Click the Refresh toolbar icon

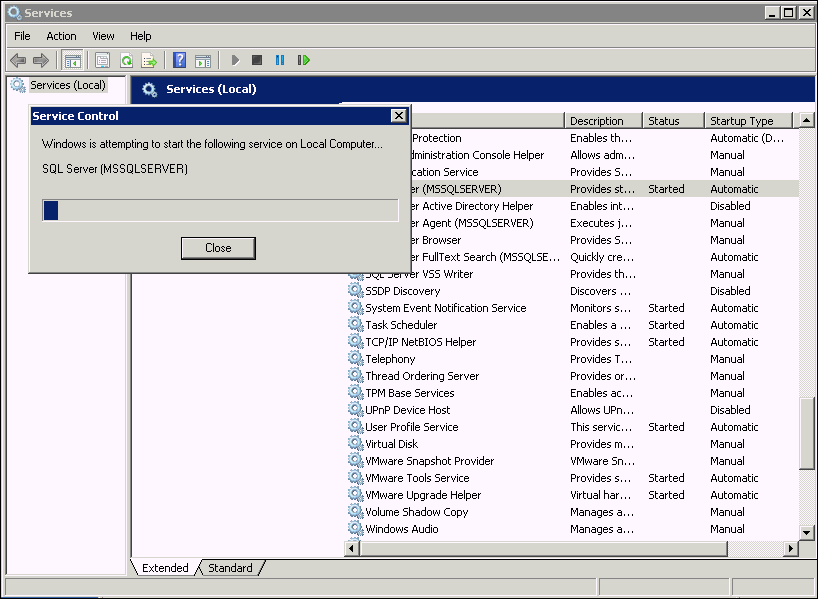coord(126,60)
